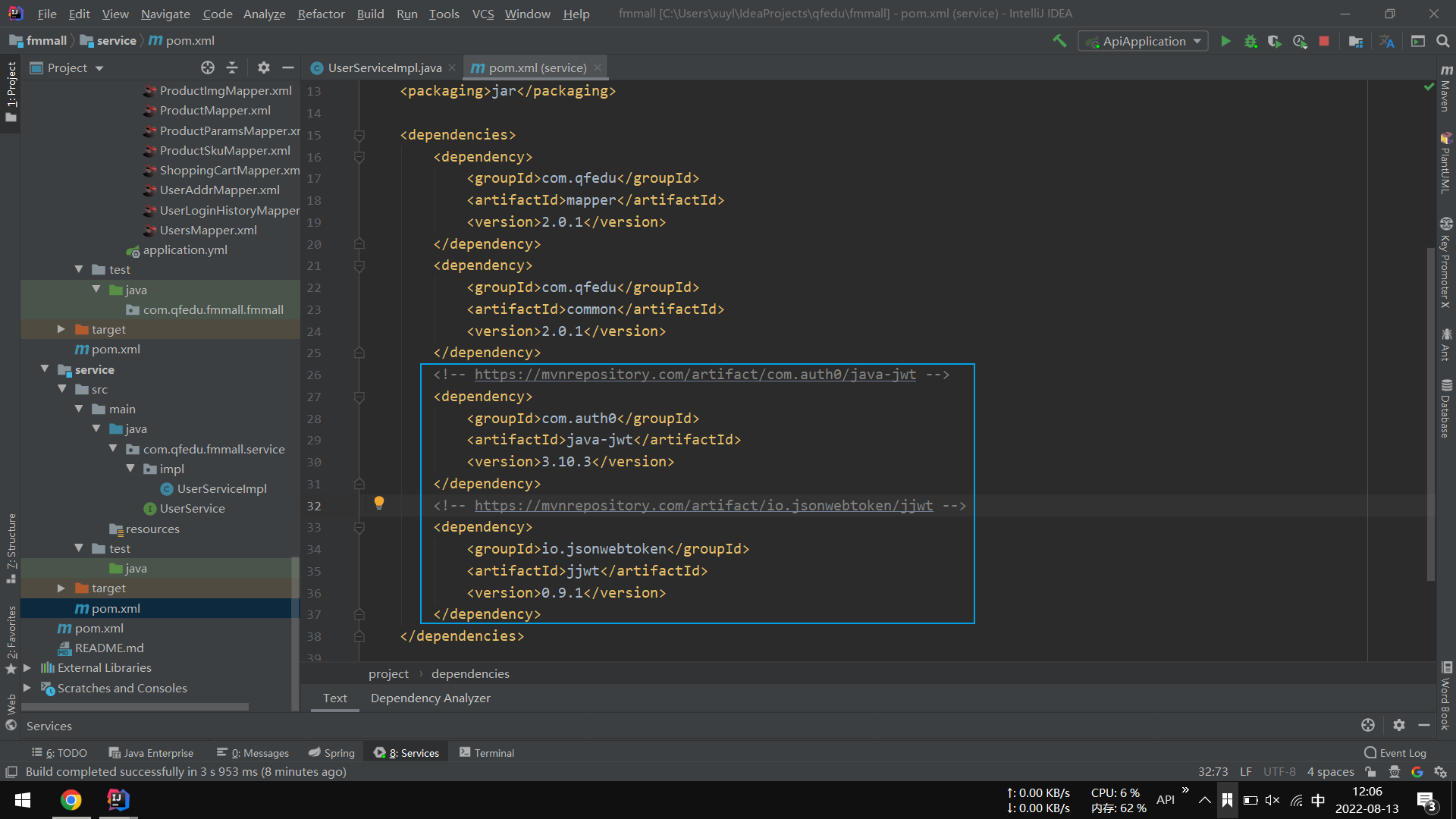Open the Event Log button
Viewport: 1456px width, 819px height.
click(1395, 753)
